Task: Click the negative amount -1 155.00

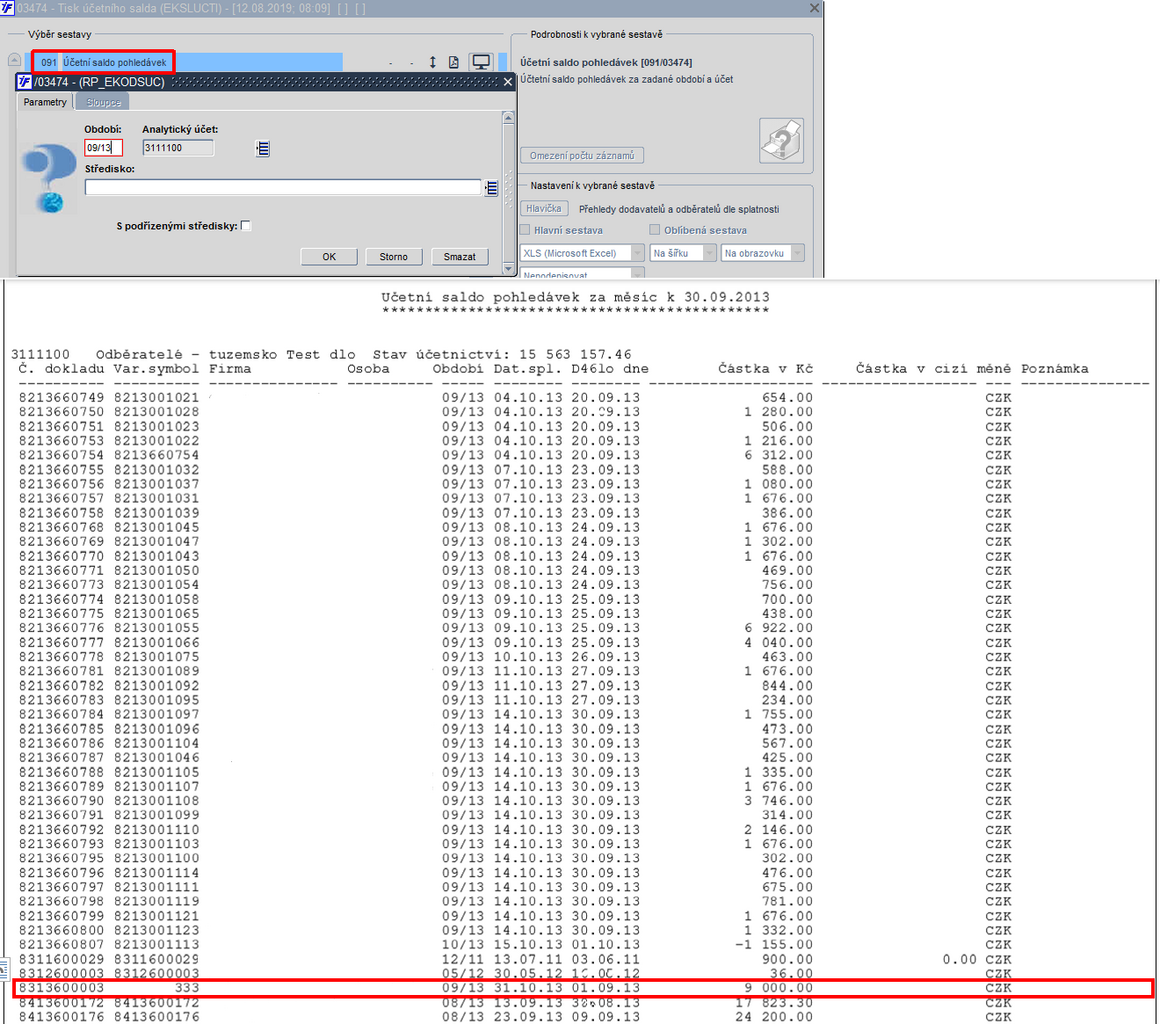Action: (x=774, y=944)
